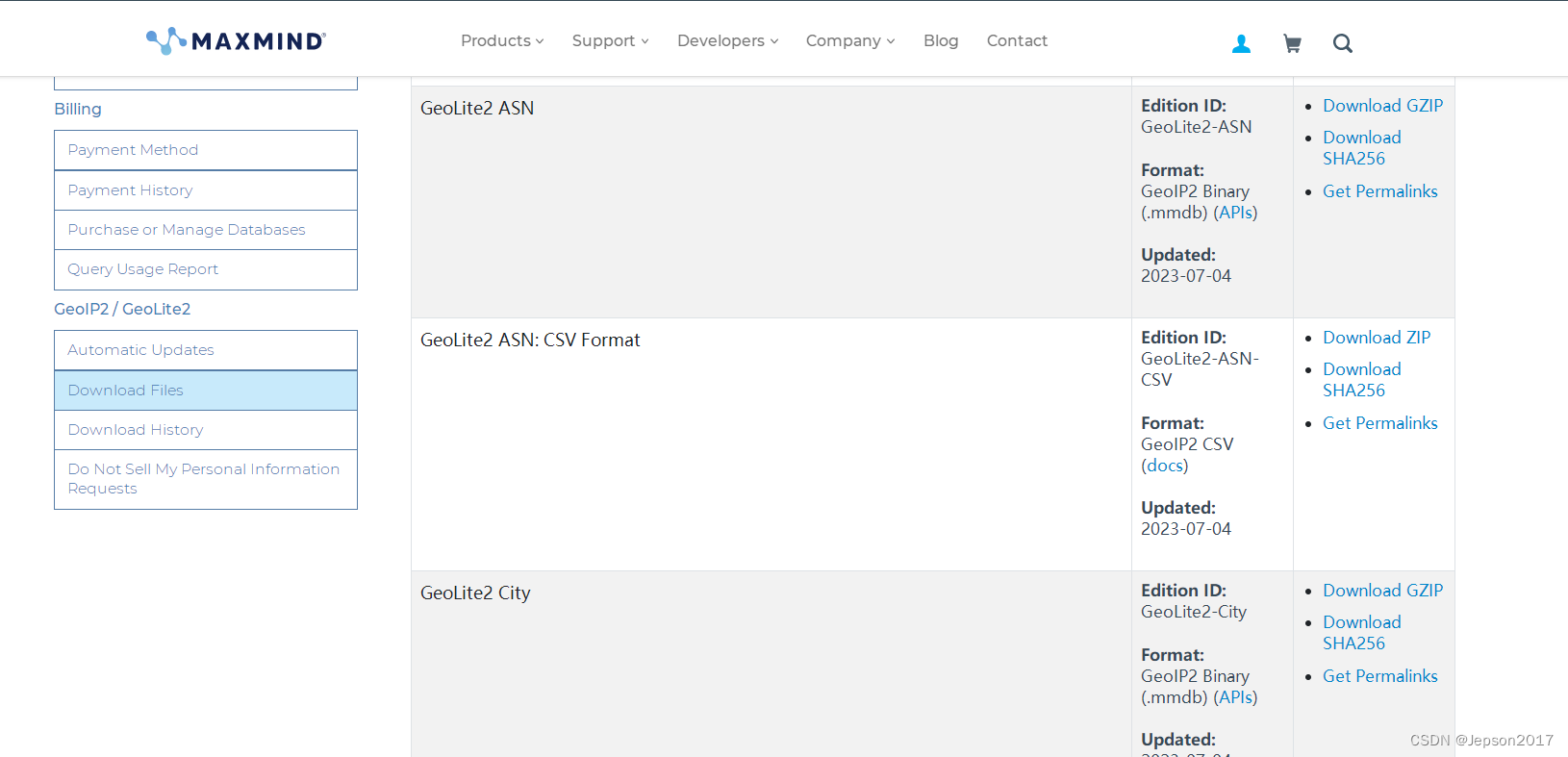Open the shopping cart icon
This screenshot has height=757, width=1568.
click(1292, 43)
